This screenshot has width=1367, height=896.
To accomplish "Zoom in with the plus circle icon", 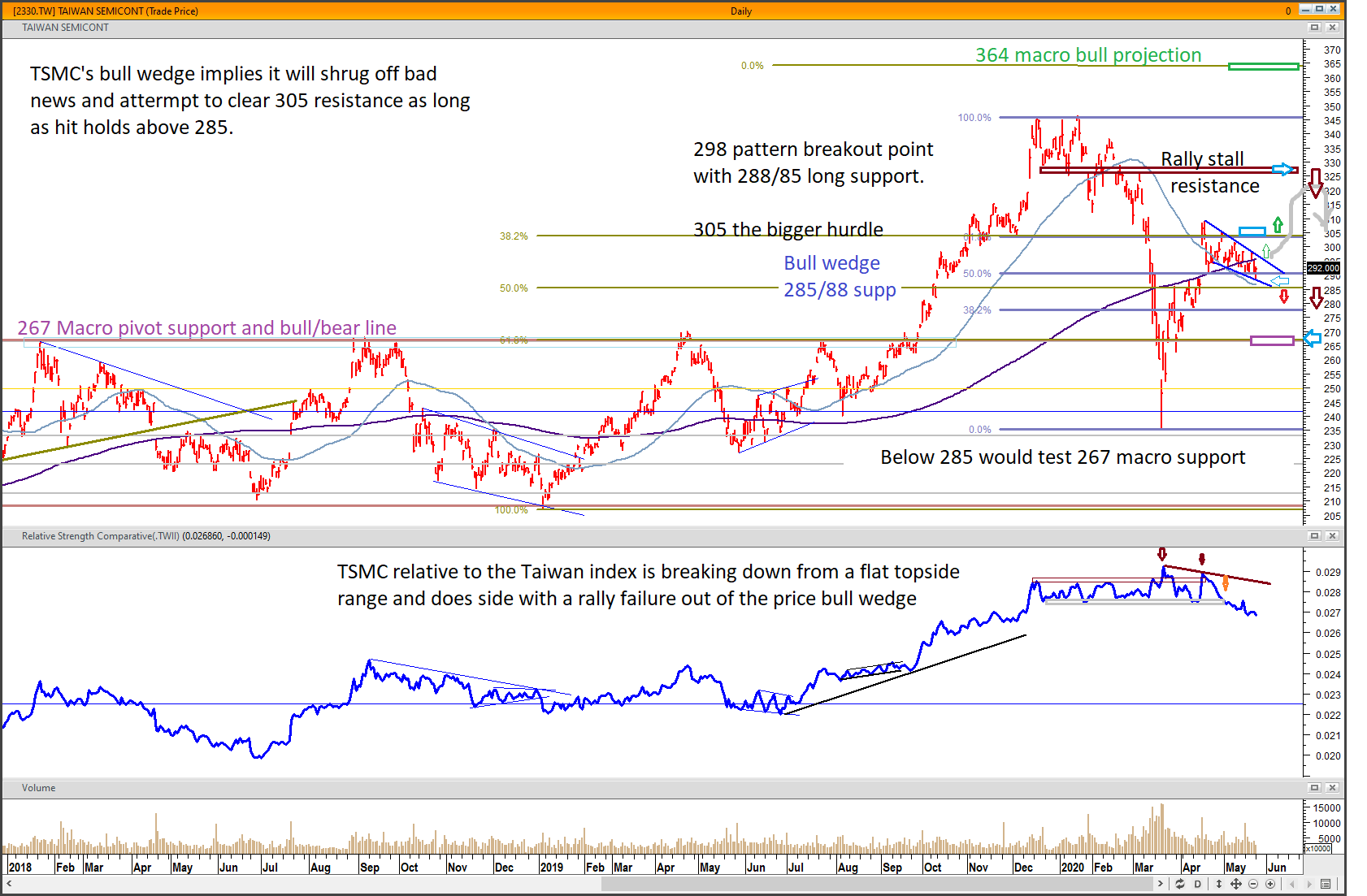I will pyautogui.click(x=1270, y=884).
